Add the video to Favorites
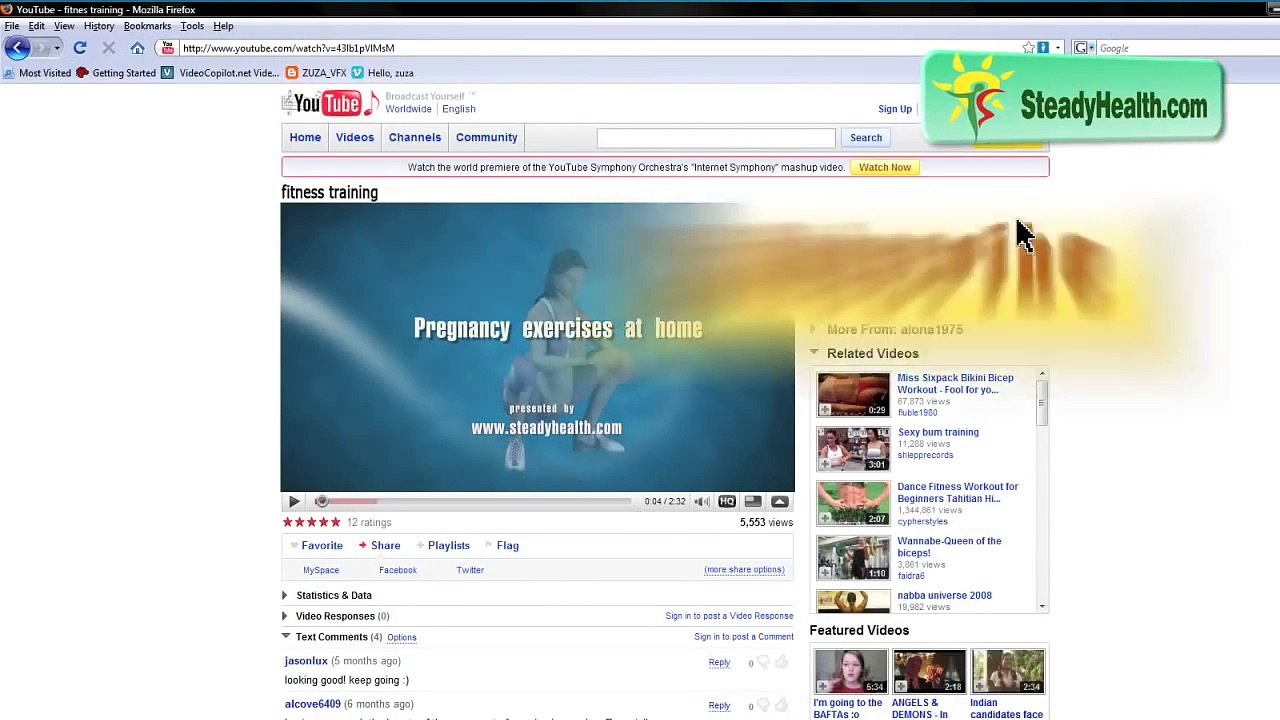 (x=322, y=545)
